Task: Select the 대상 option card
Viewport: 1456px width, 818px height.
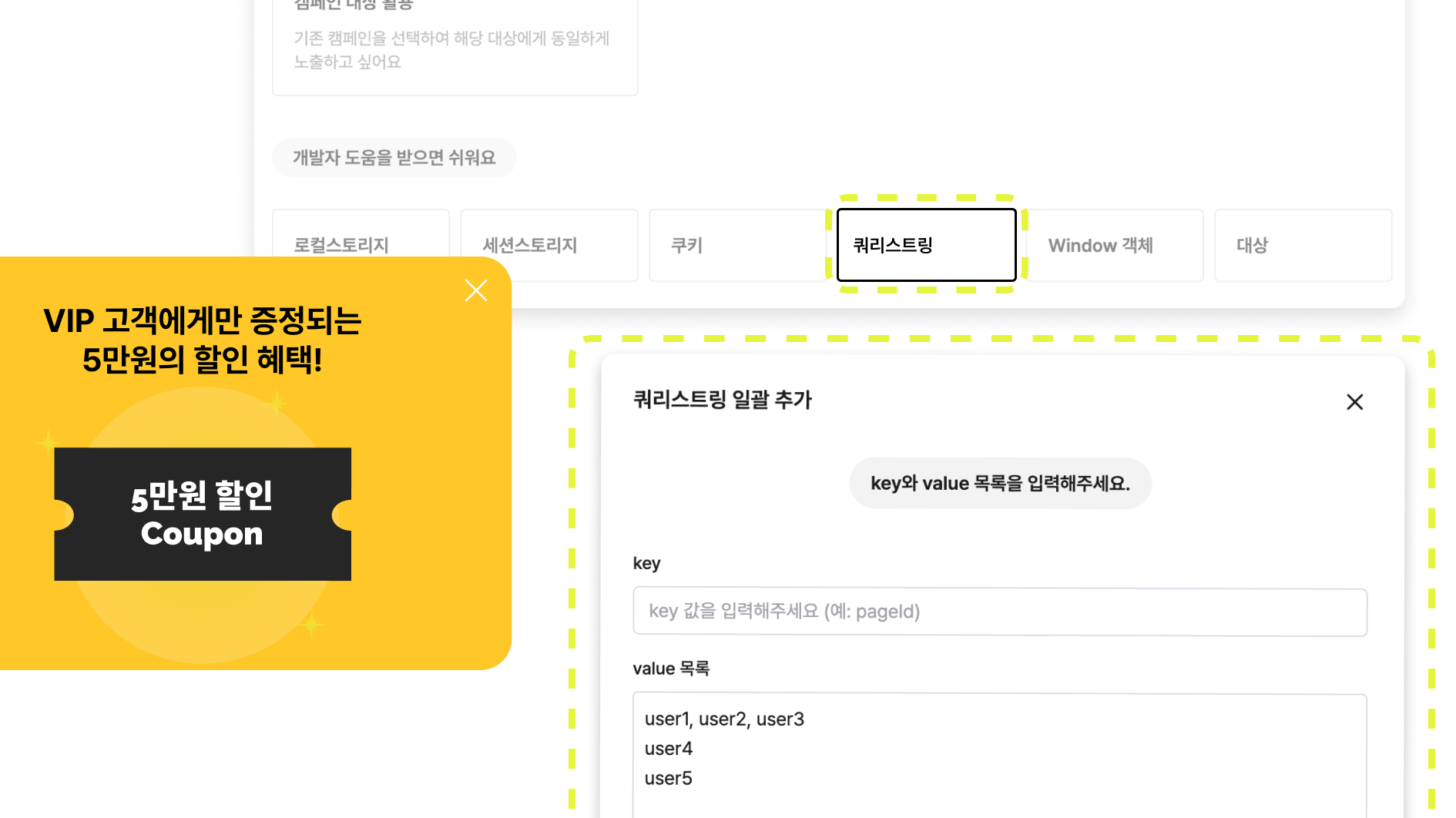Action: (1303, 245)
